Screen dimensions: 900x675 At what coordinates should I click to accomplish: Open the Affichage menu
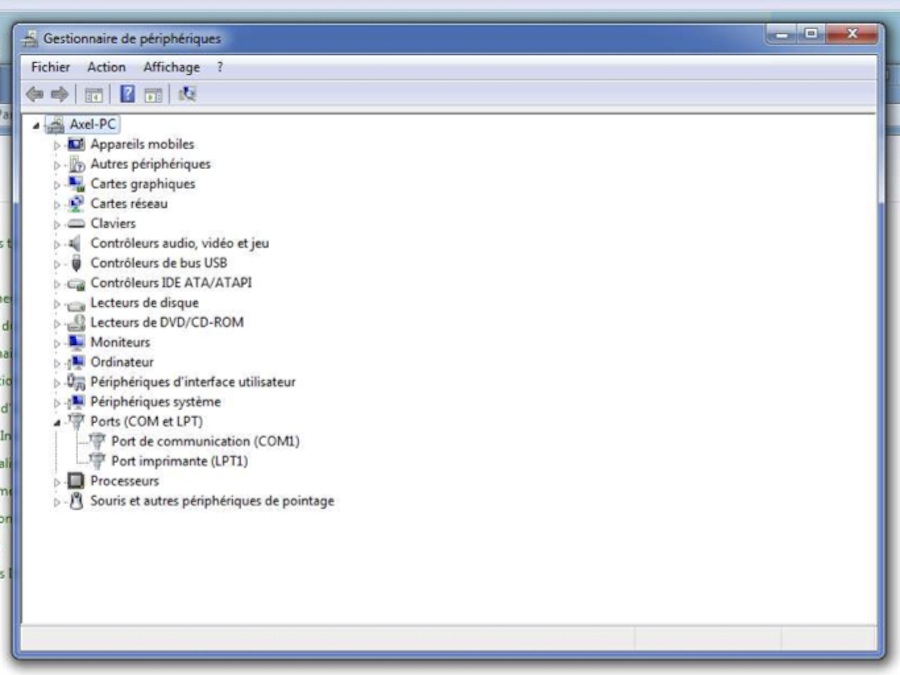171,67
